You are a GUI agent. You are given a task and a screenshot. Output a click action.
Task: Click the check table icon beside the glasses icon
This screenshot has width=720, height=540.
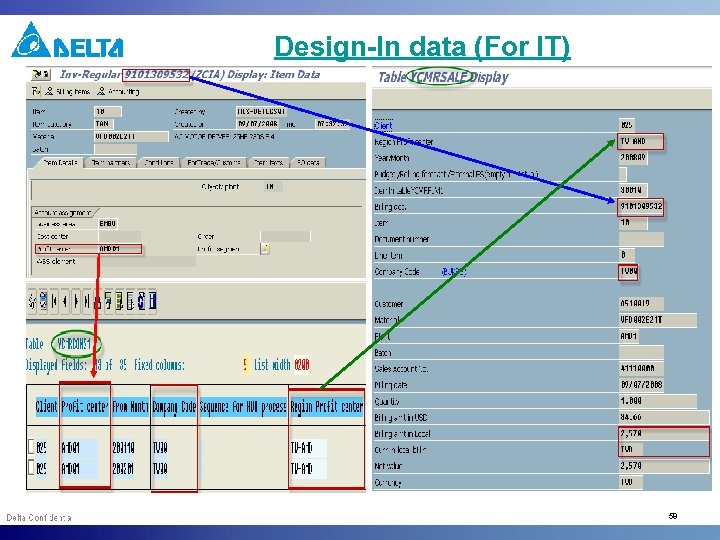point(43,301)
